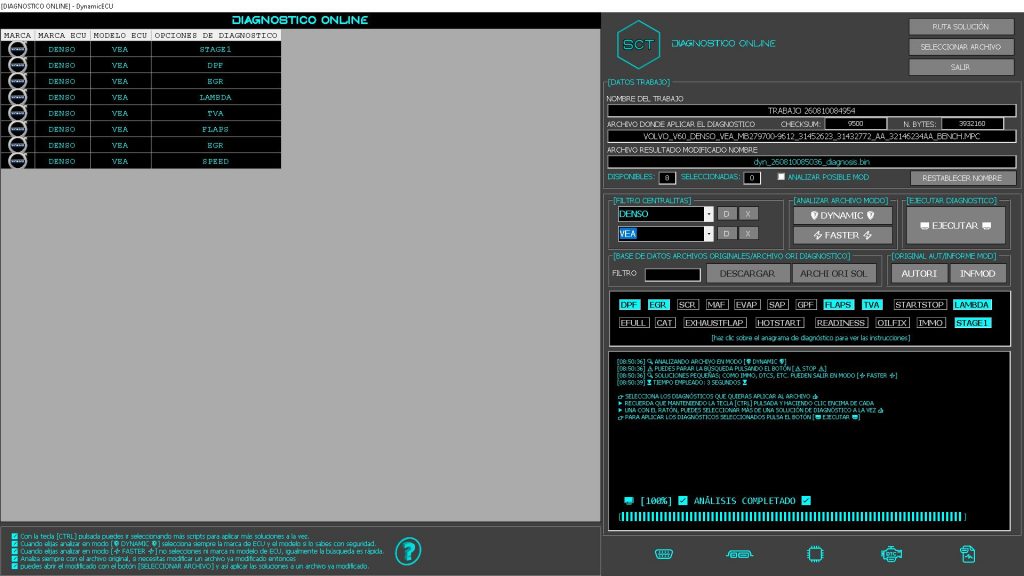Click the analysis completed progress bar
The image size is (1024, 576).
[x=792, y=517]
